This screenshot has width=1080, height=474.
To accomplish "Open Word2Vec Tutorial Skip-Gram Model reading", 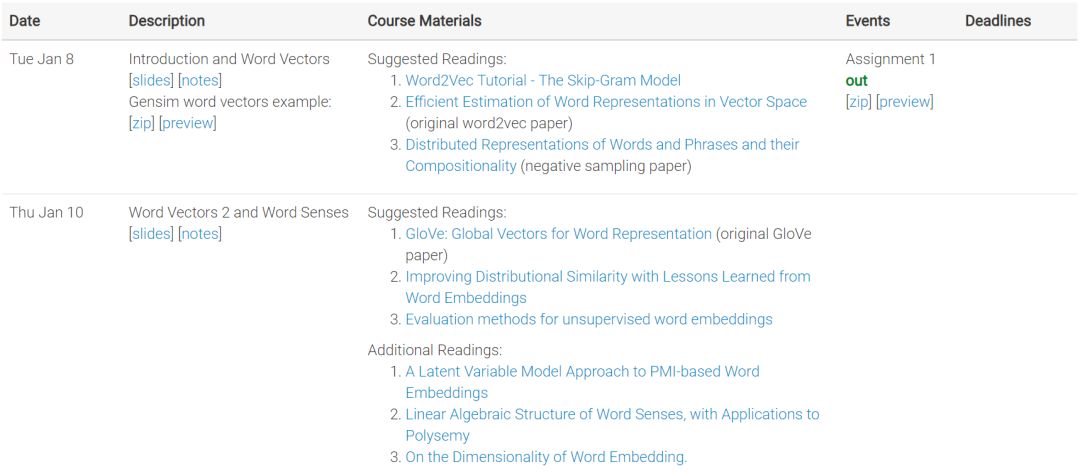I will pyautogui.click(x=543, y=80).
